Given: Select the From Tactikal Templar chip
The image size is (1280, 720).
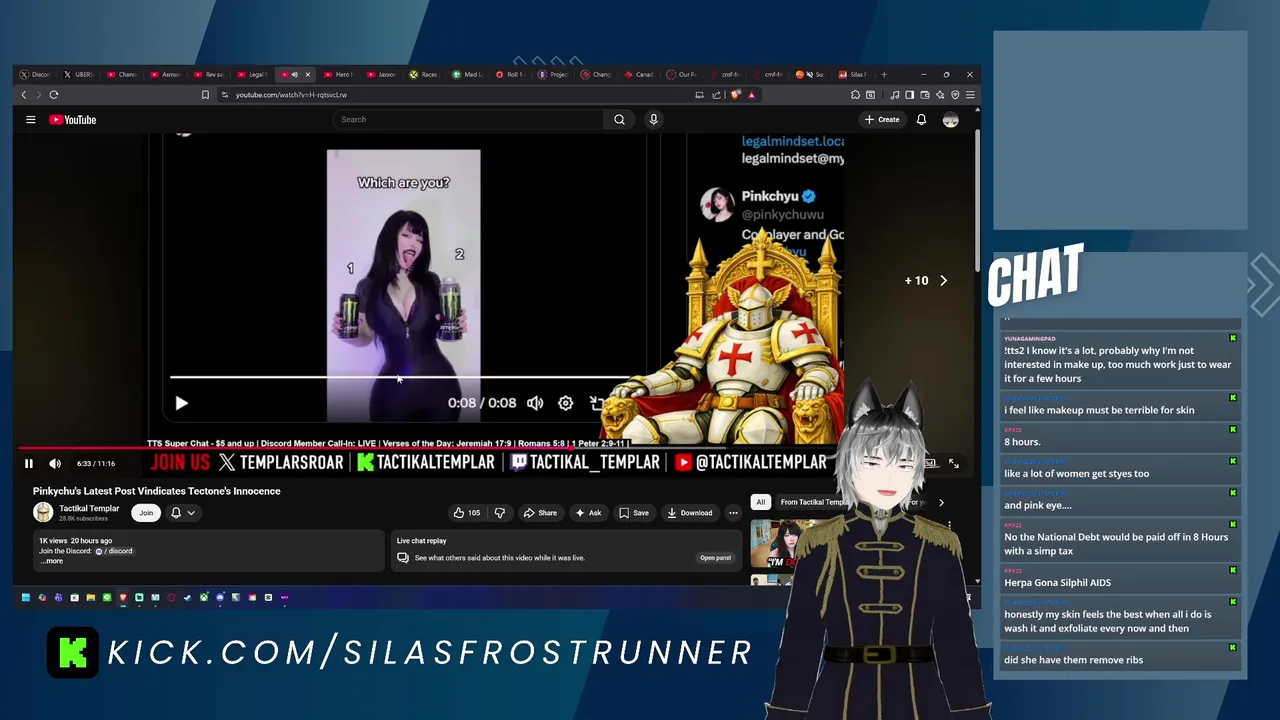Looking at the screenshot, I should click(x=812, y=502).
